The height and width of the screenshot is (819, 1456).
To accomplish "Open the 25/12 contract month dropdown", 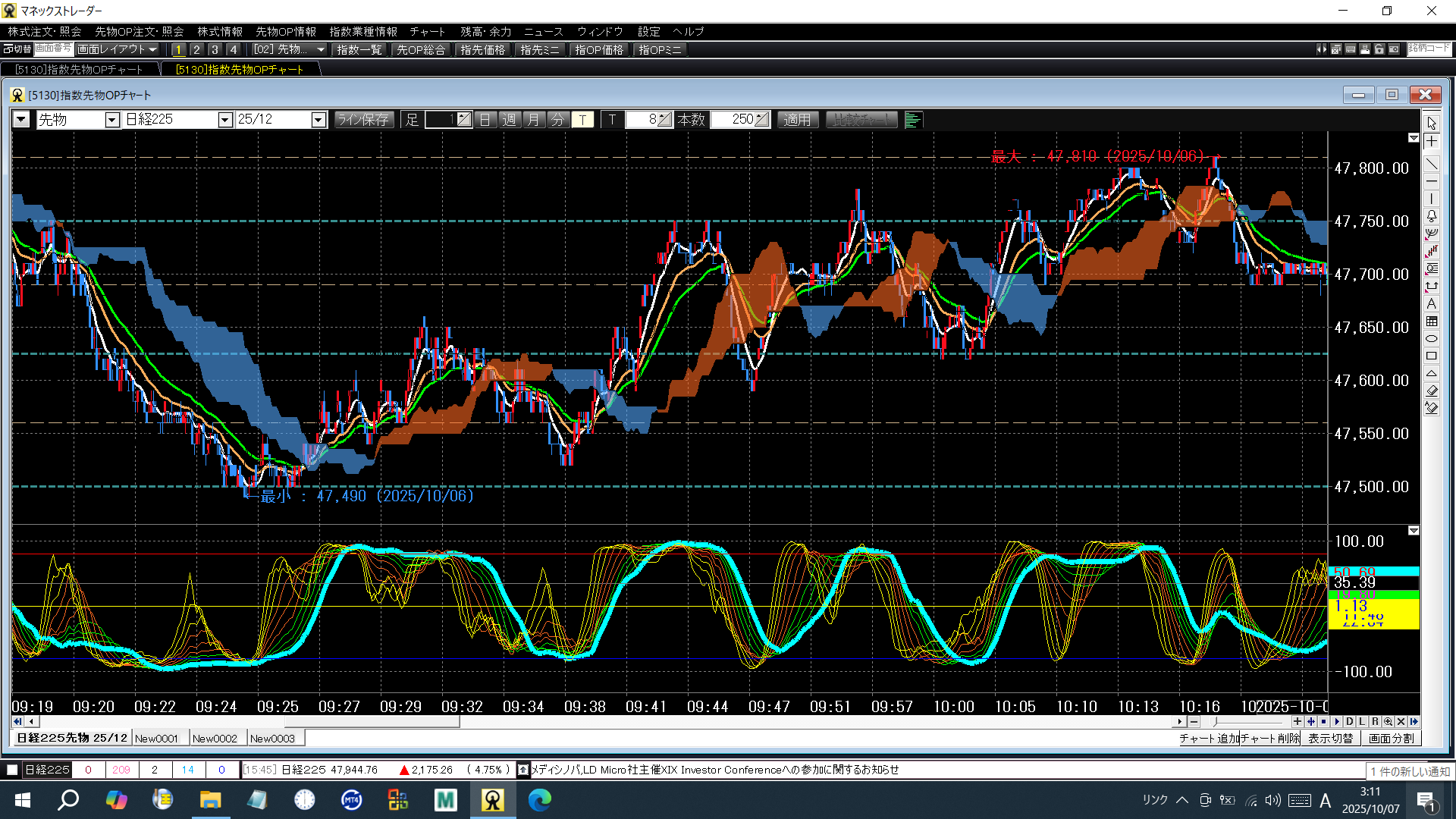I will 318,120.
